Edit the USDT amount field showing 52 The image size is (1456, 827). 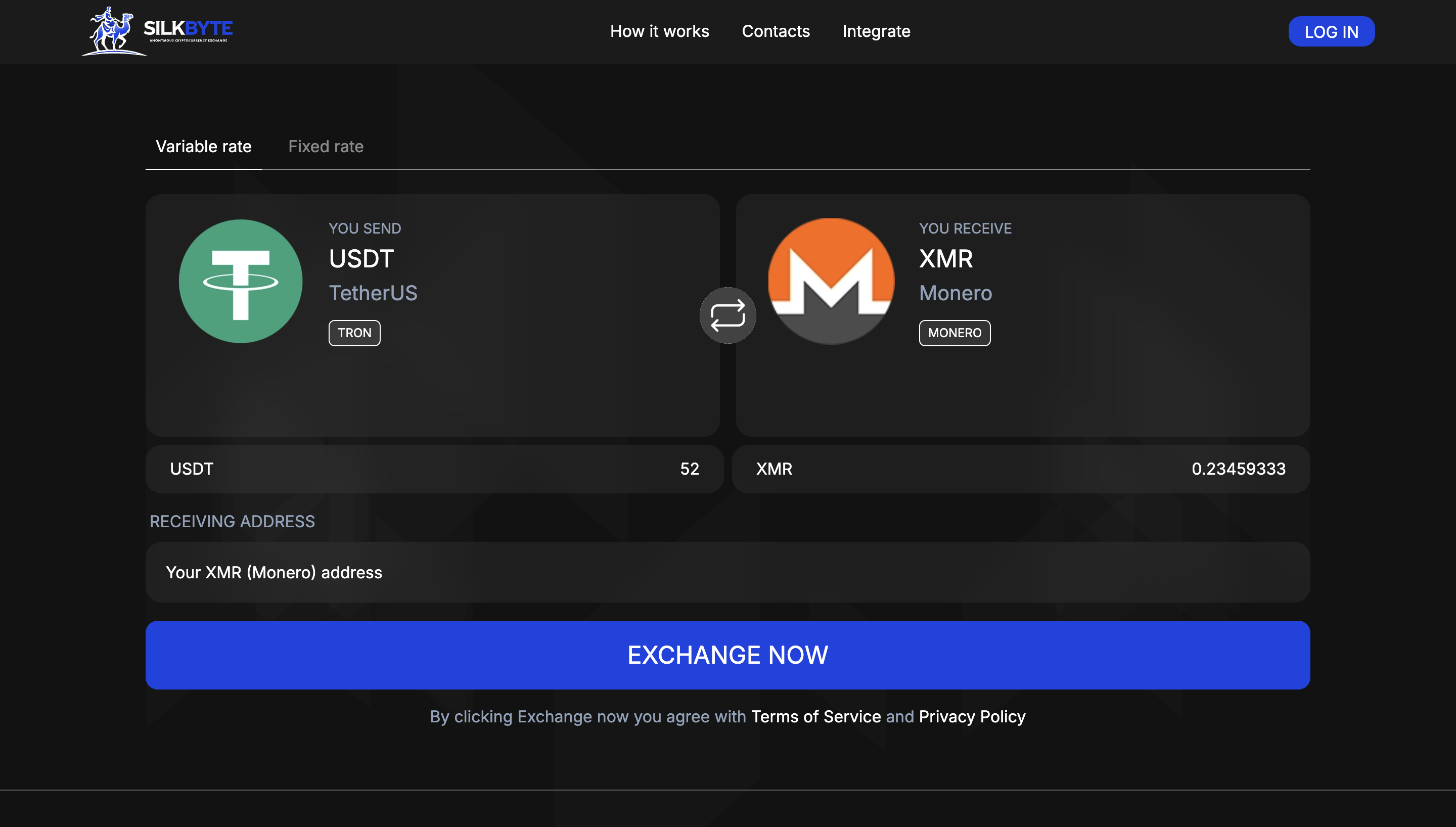434,469
